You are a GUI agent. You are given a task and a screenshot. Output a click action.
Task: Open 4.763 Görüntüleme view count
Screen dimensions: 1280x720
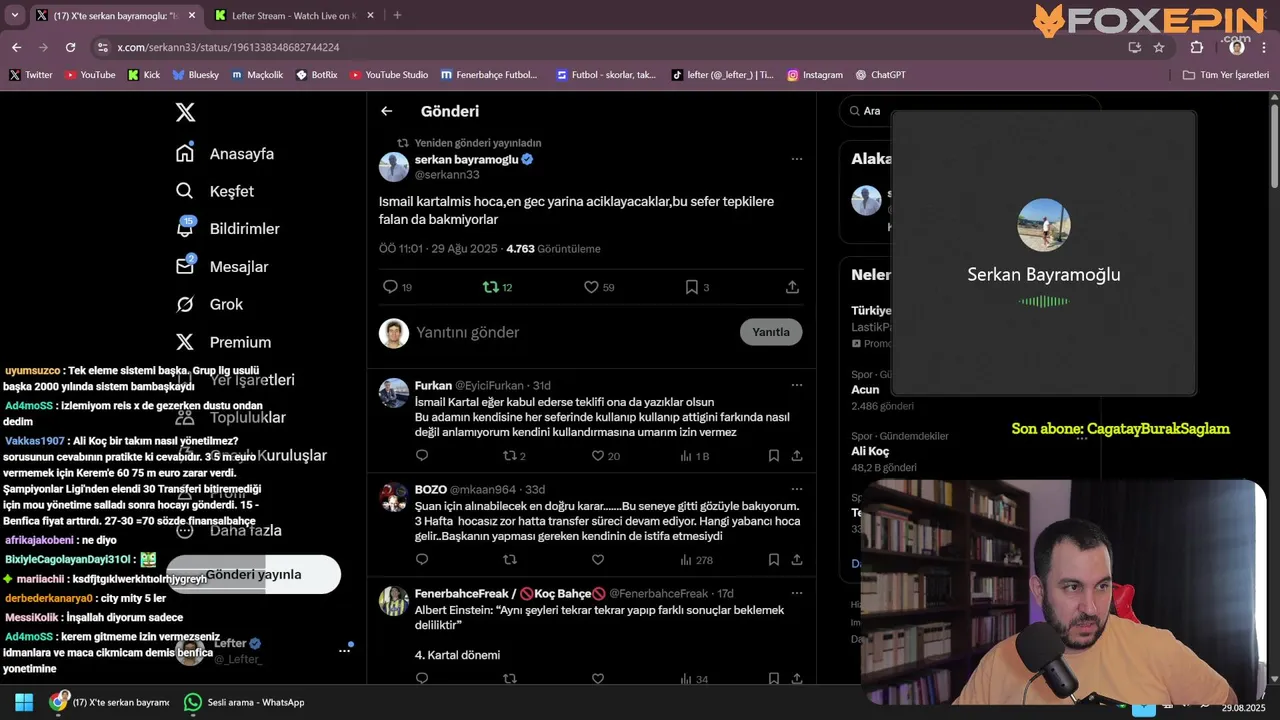click(553, 248)
